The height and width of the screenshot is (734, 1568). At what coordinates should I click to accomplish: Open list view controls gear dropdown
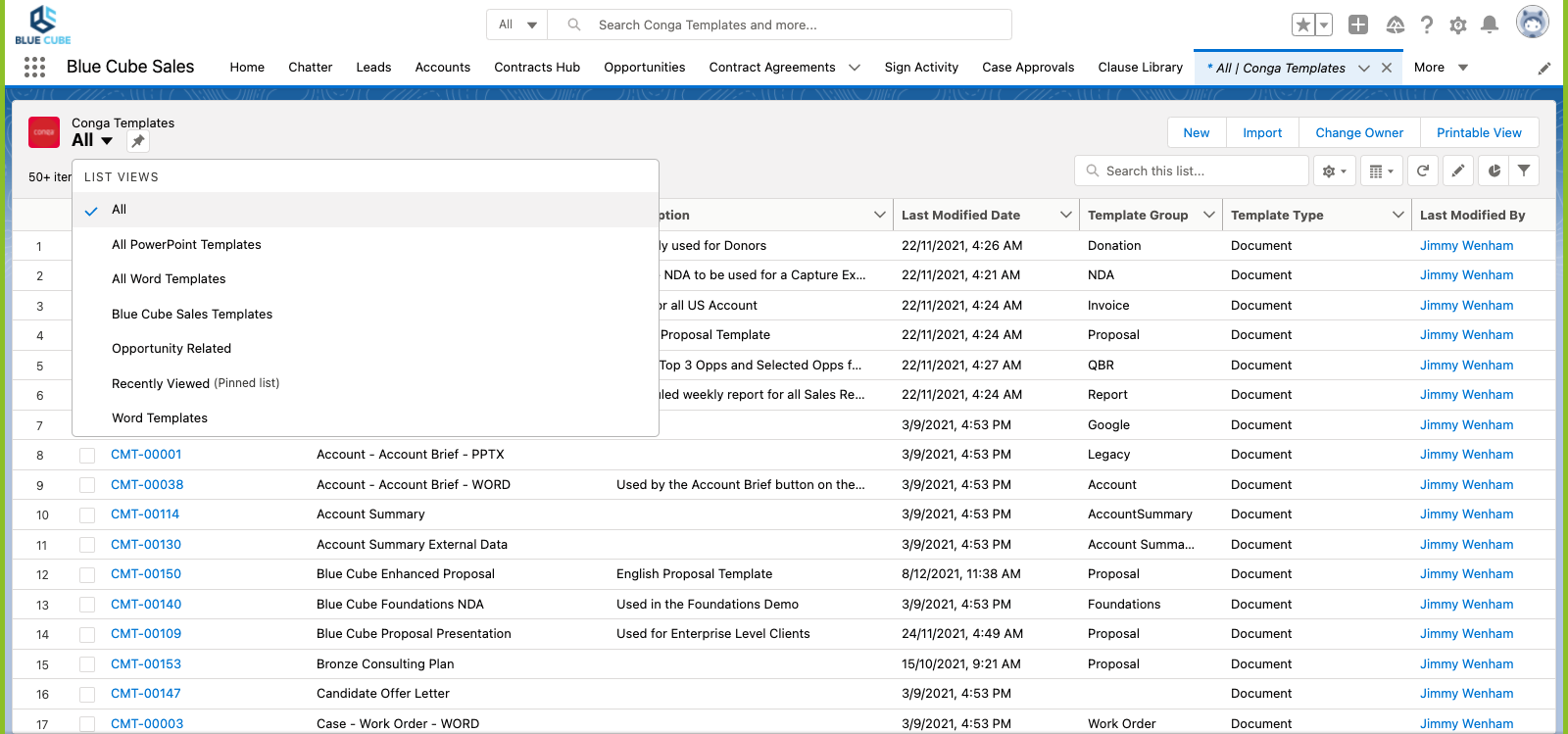point(1334,171)
